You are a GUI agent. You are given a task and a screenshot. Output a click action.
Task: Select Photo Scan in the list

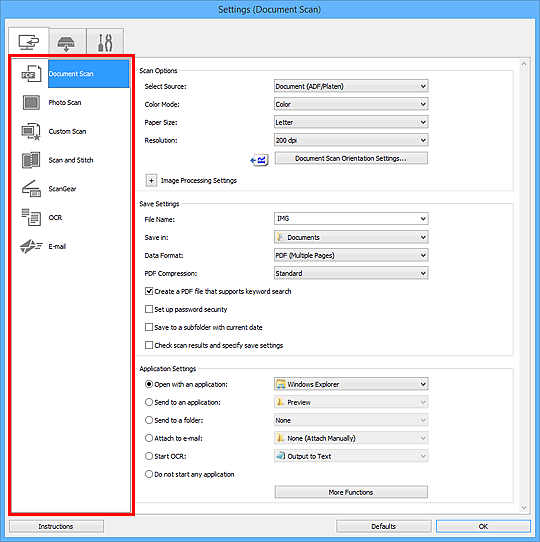point(65,103)
